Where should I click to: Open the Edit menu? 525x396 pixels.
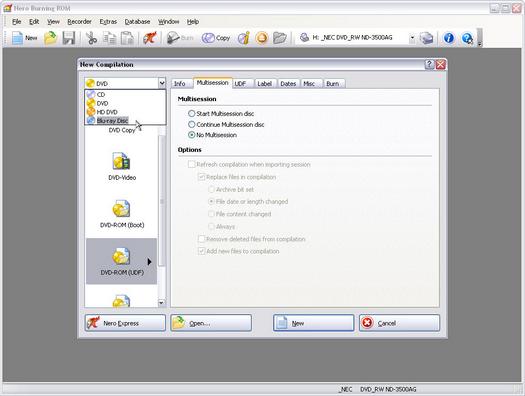click(34, 22)
